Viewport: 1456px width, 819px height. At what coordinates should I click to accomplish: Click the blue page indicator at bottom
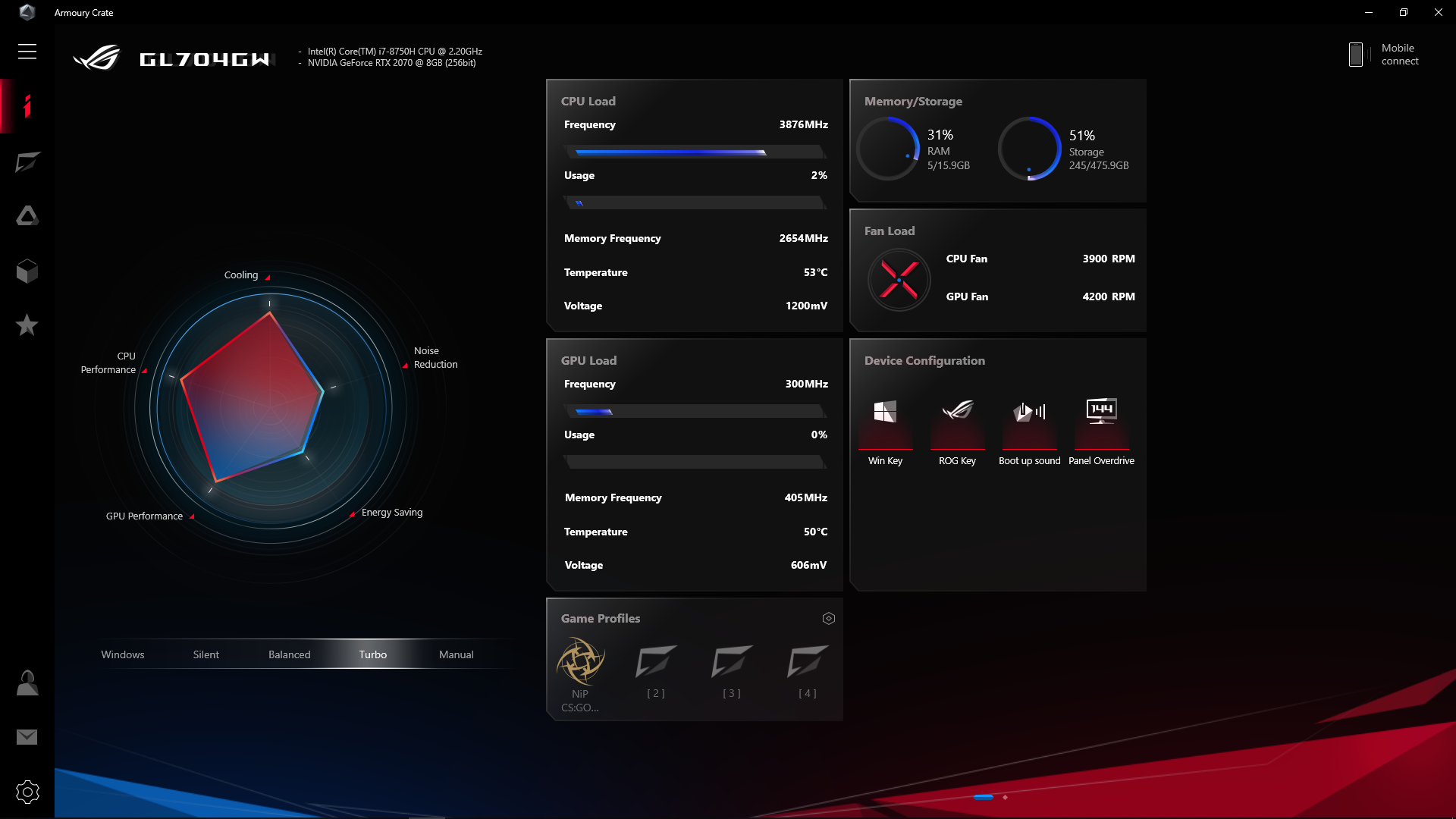(x=984, y=797)
